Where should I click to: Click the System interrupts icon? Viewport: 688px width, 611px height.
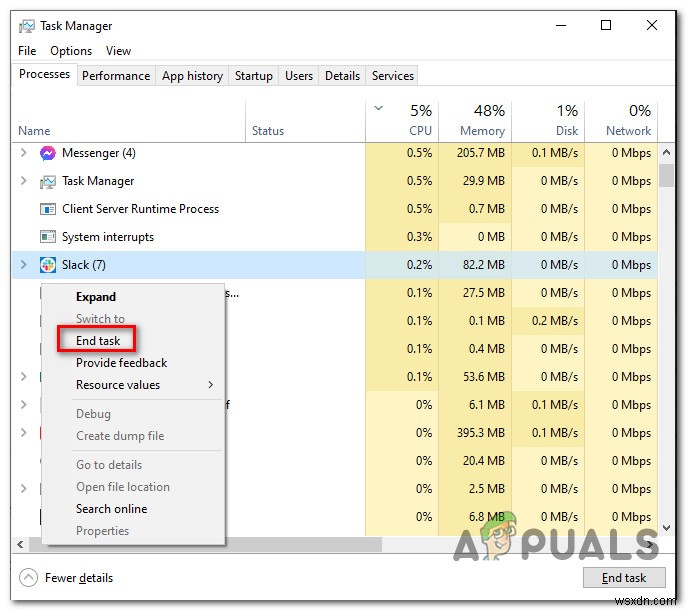coord(48,237)
